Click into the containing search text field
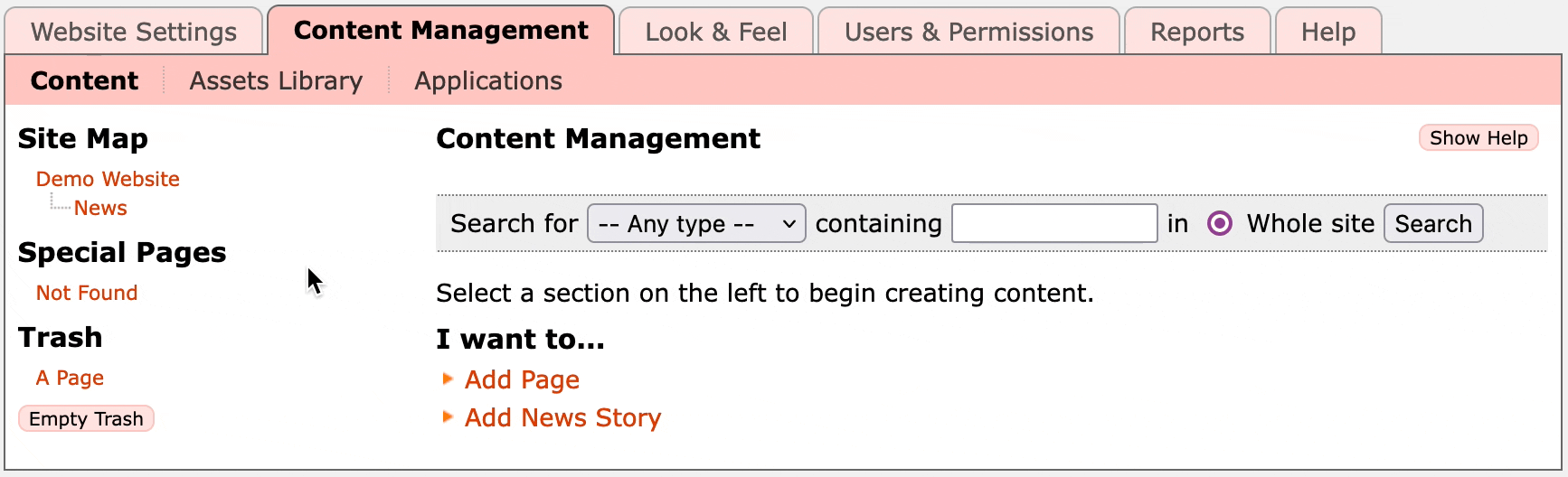1568x477 pixels. pos(1054,223)
